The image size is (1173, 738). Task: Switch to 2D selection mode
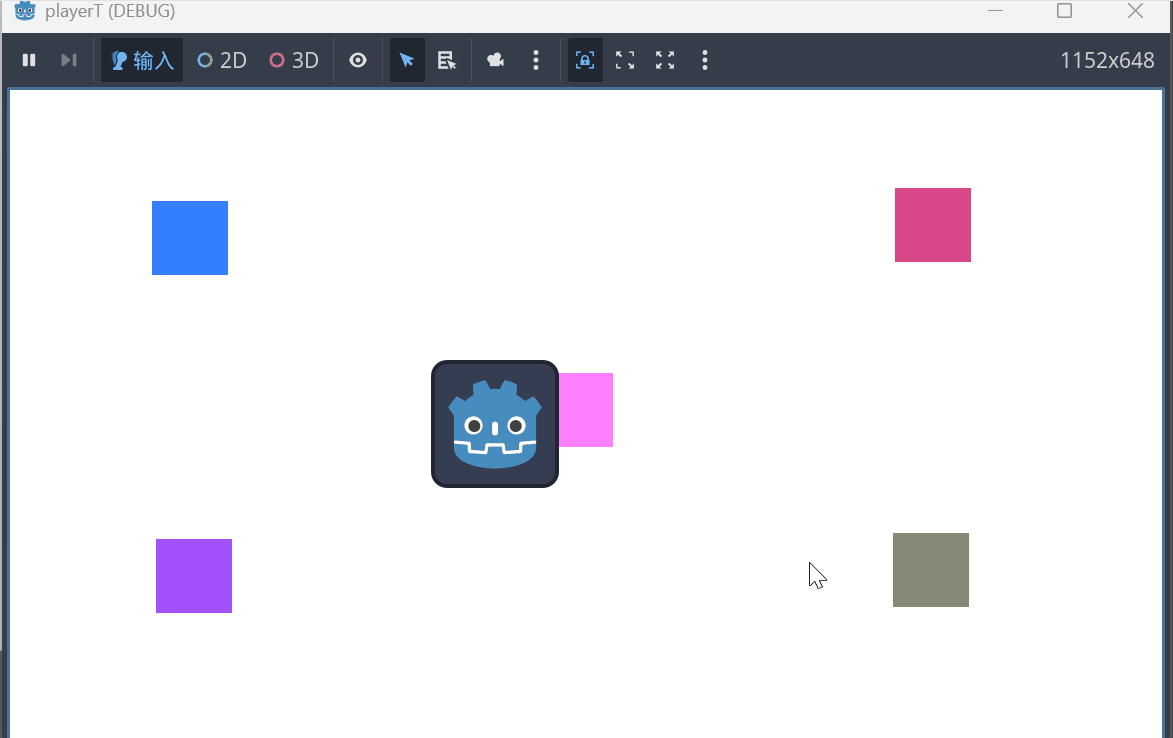pos(221,60)
